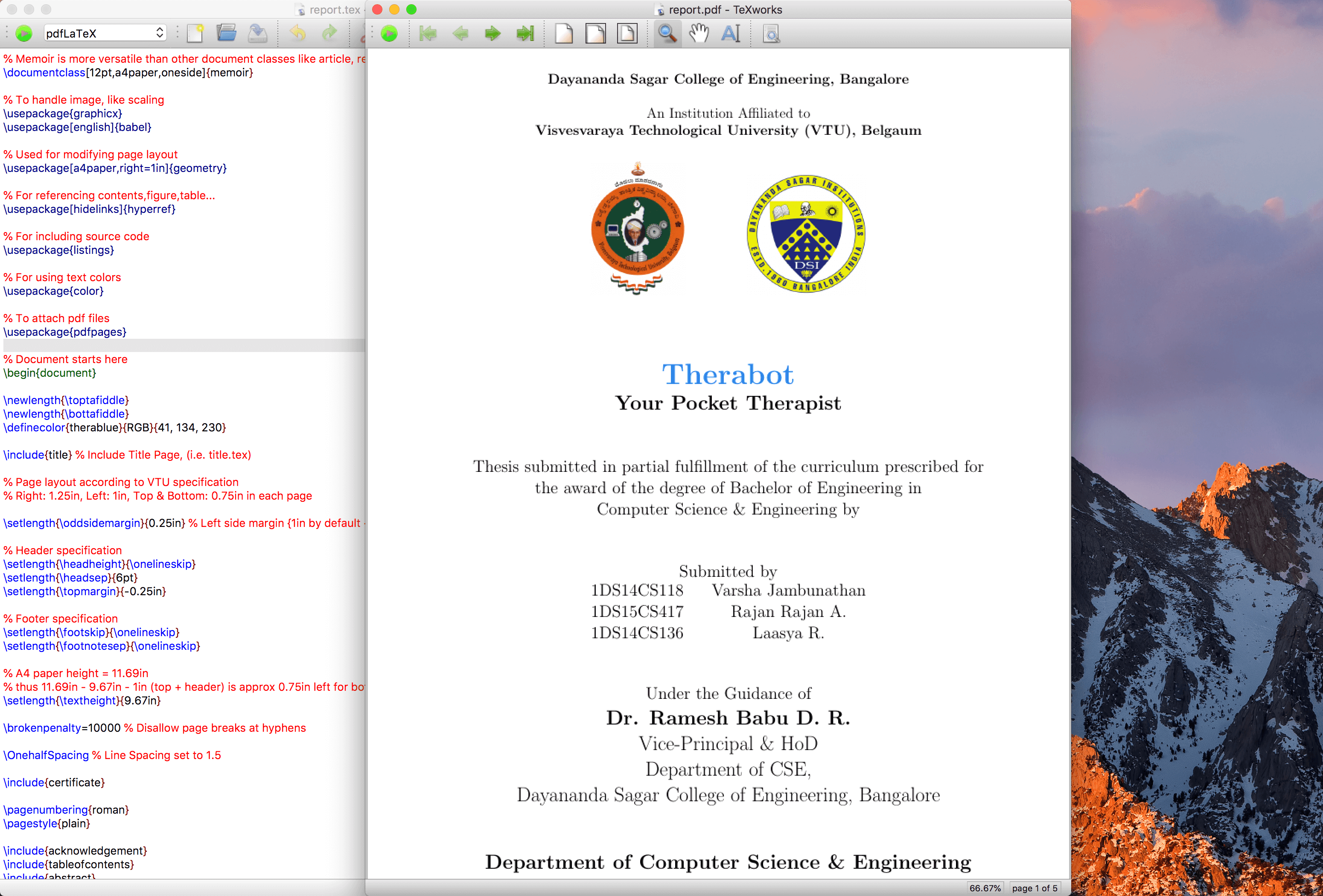Click the DSI yellow-blue crest logo in PDF
Viewport: 1323px width, 896px height.
(805, 233)
